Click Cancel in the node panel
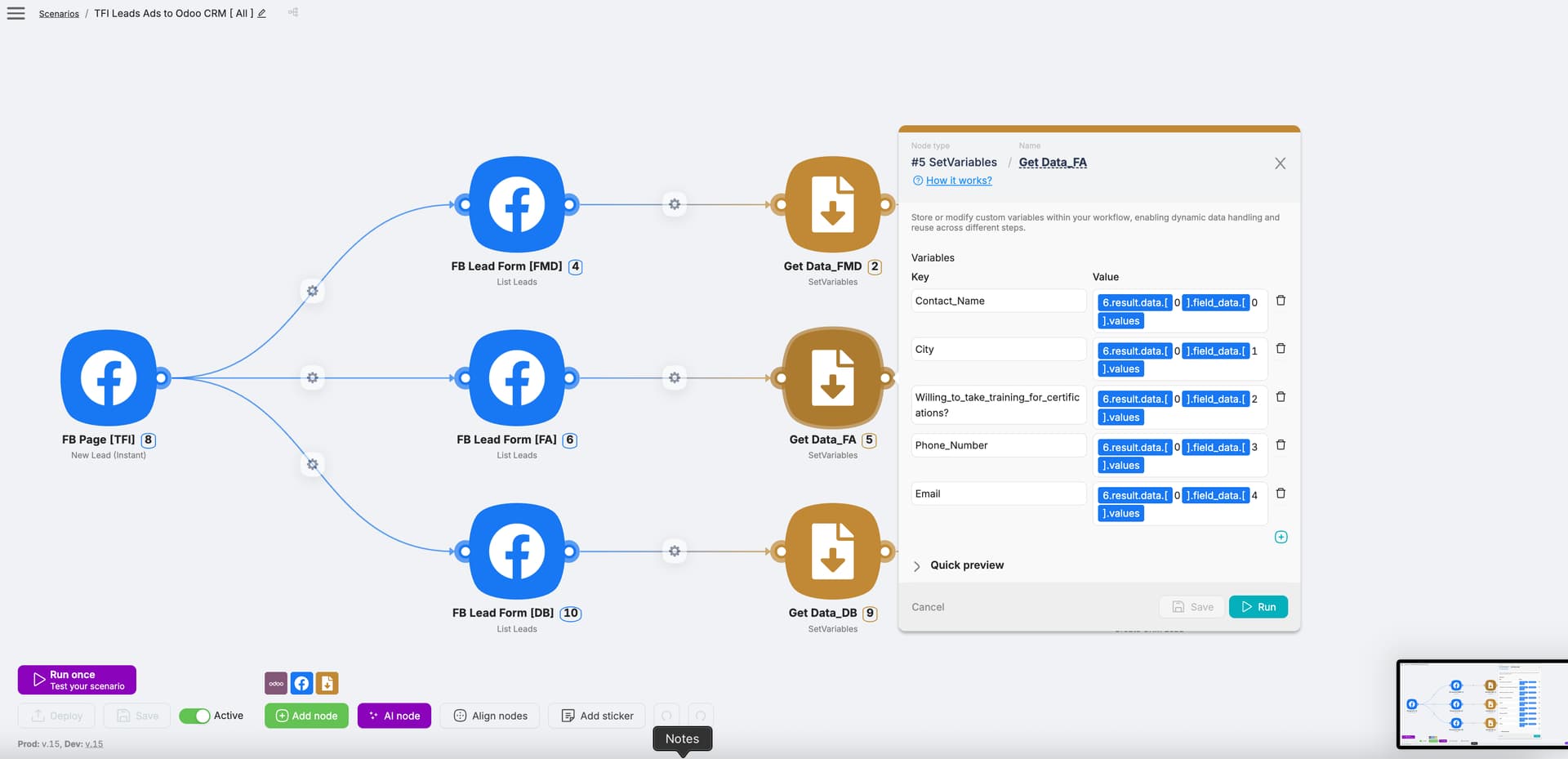 click(x=928, y=607)
